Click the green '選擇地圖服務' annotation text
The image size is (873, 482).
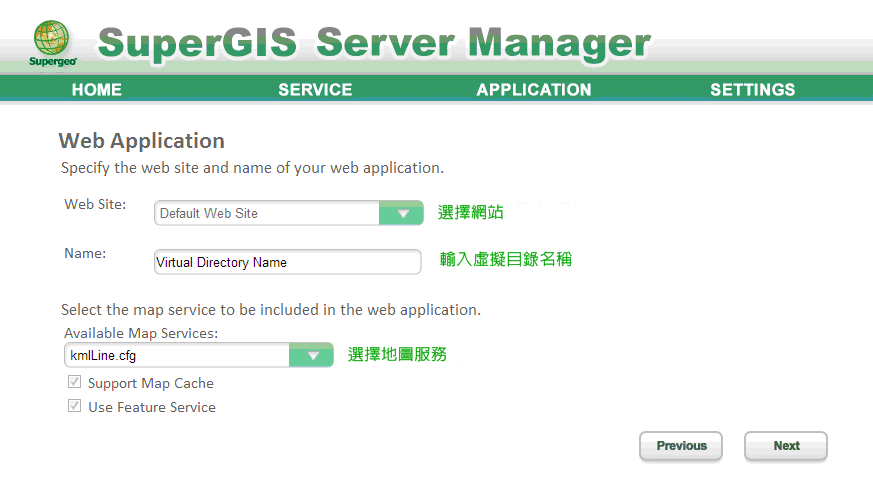tap(398, 355)
